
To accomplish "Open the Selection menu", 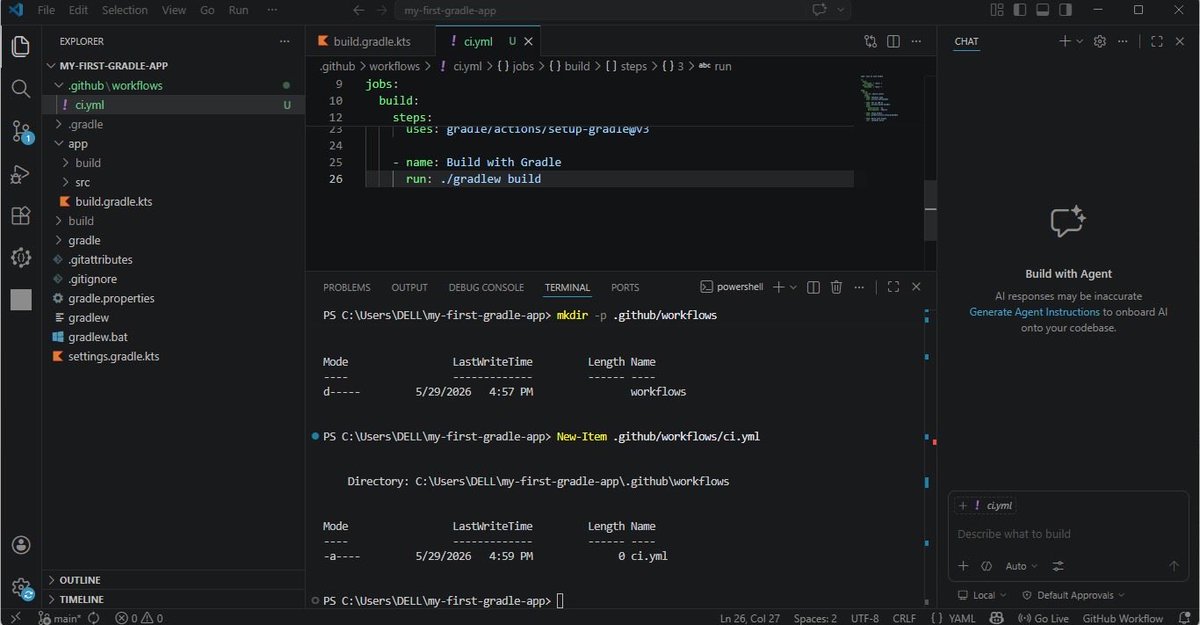I will pos(124,10).
